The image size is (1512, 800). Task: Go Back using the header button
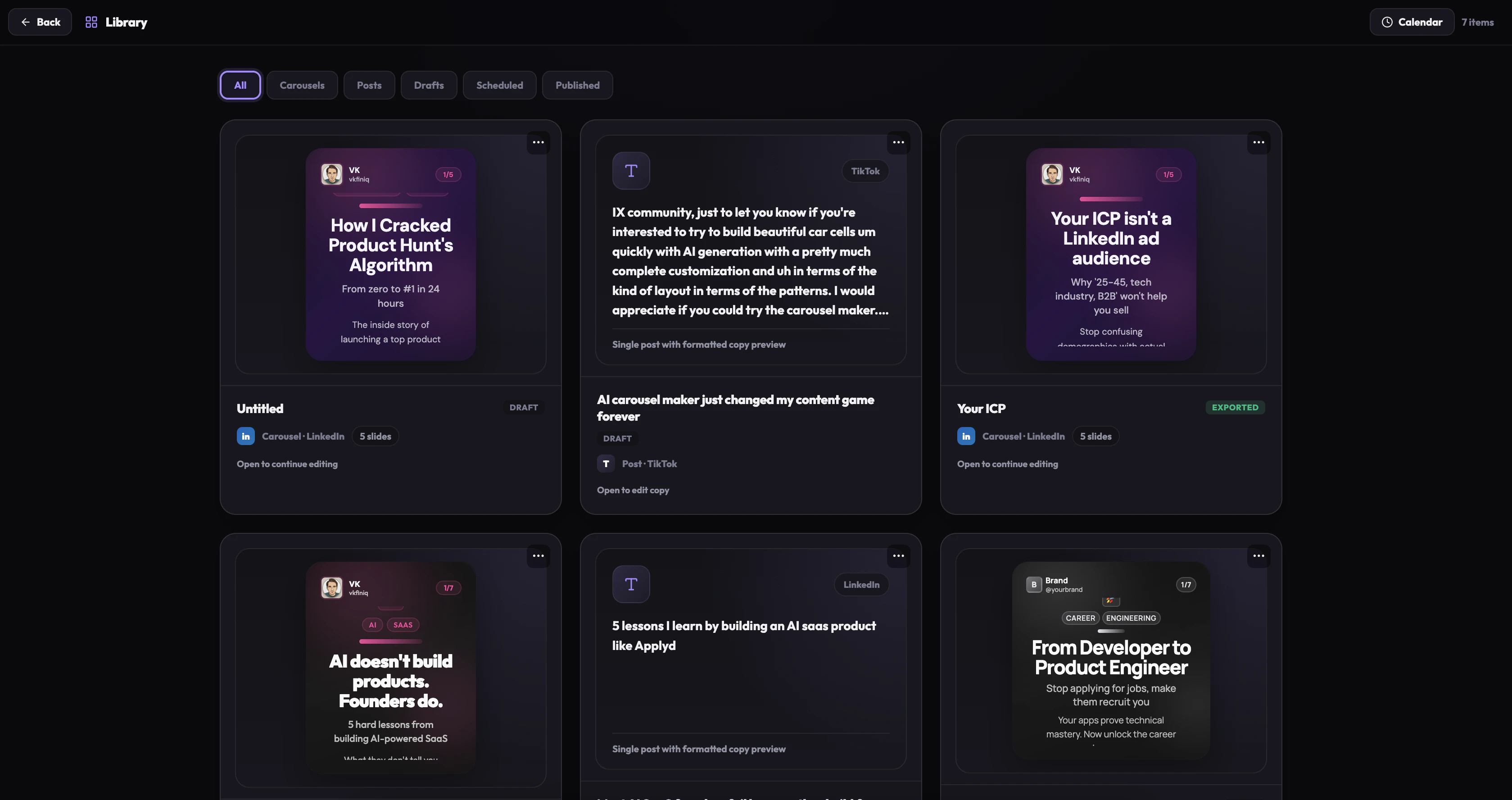40,23
